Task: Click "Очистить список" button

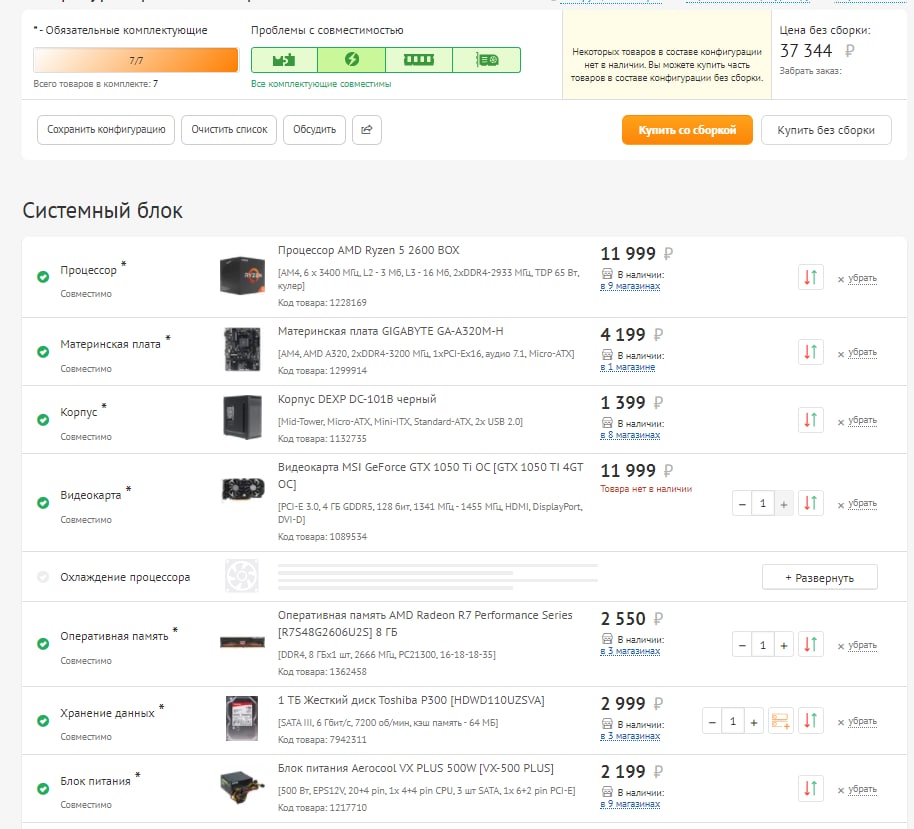Action: (x=229, y=130)
